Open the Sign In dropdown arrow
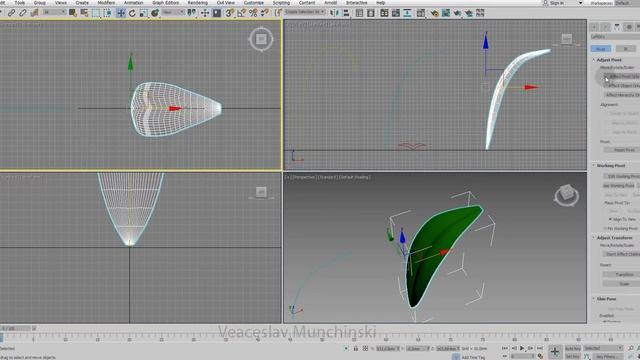Viewport: 640px width, 360px height. tap(580, 3)
